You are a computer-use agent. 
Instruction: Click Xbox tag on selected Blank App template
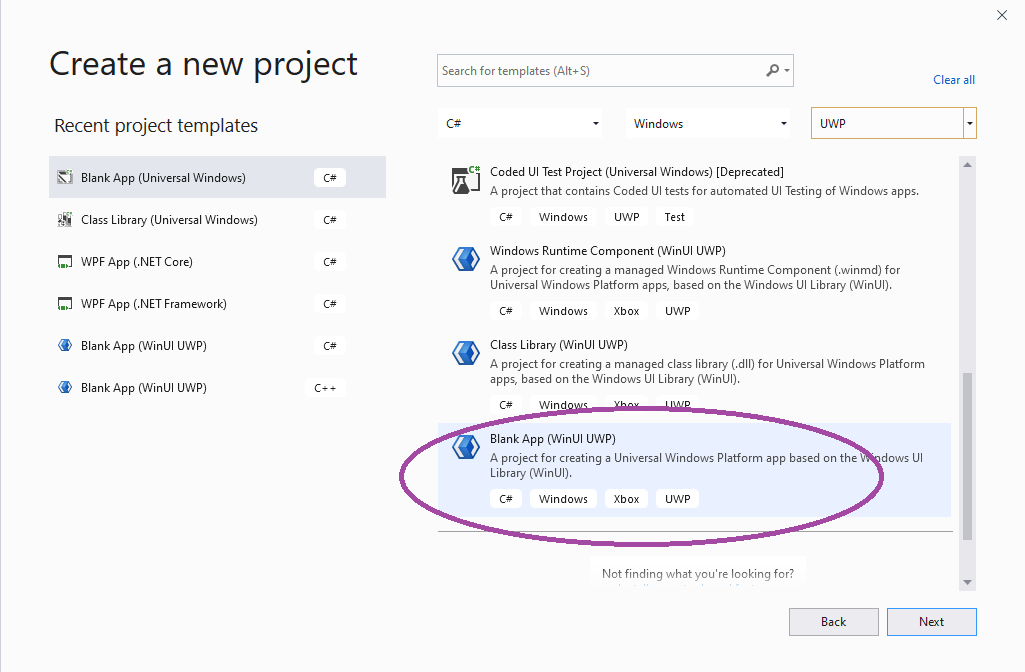(x=626, y=499)
